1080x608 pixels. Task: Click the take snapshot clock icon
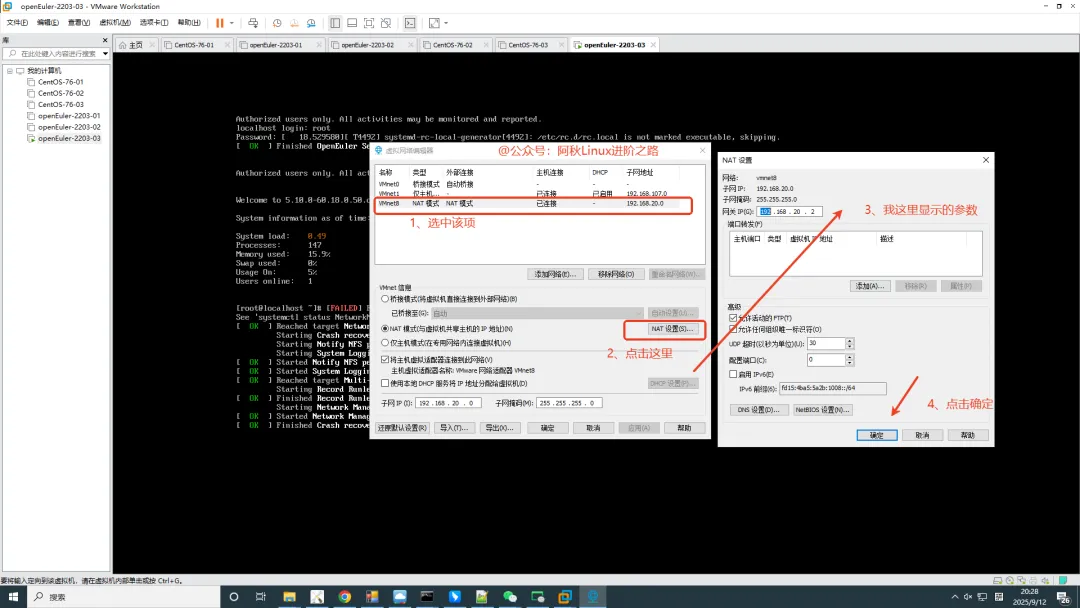click(x=276, y=22)
